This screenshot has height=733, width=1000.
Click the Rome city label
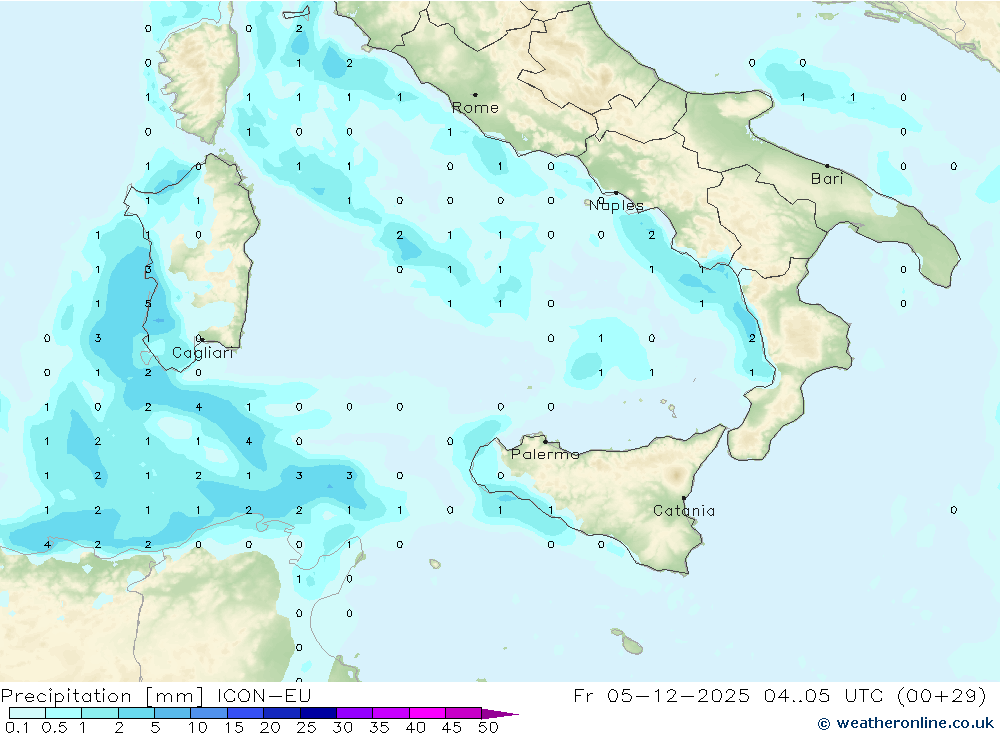pyautogui.click(x=475, y=108)
